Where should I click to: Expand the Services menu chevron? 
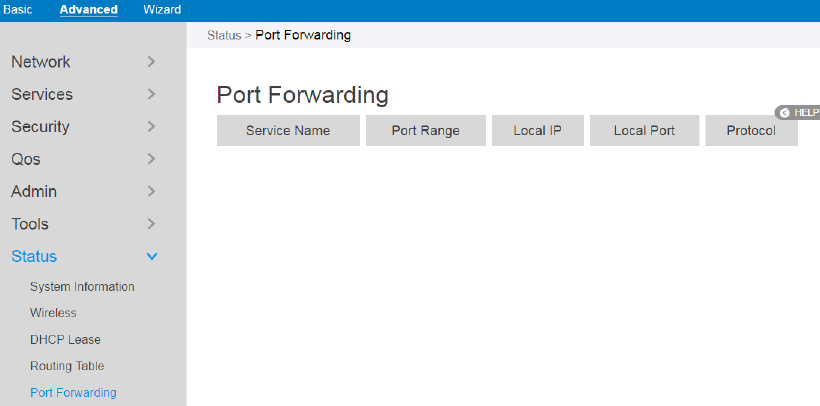pos(151,94)
